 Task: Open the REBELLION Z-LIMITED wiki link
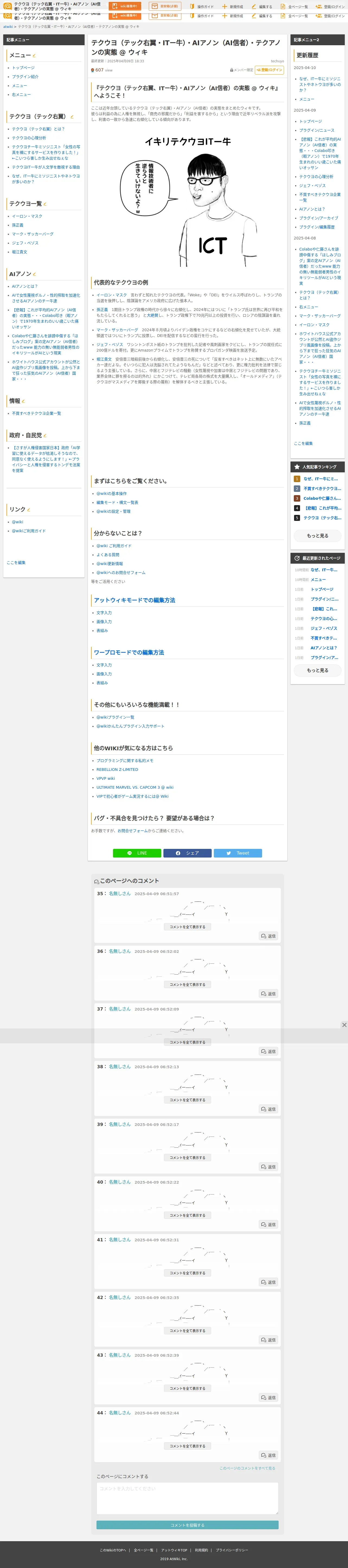tap(117, 770)
